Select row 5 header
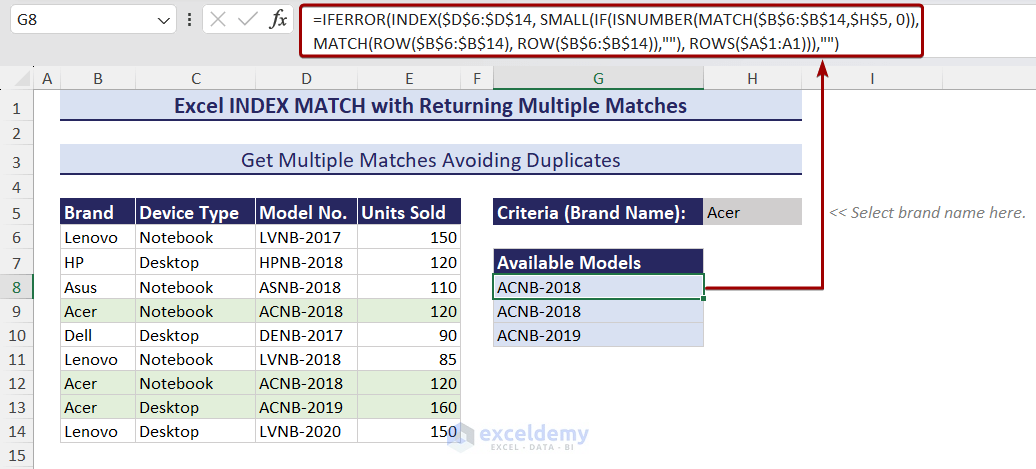The width and height of the screenshot is (1036, 469). pos(17,212)
